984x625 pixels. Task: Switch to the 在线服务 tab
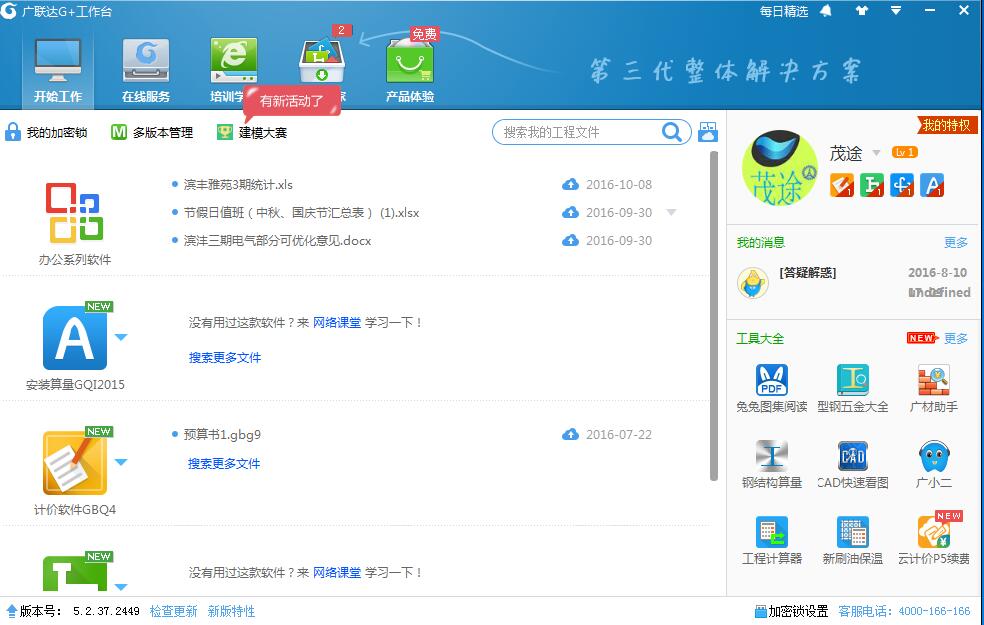[146, 70]
